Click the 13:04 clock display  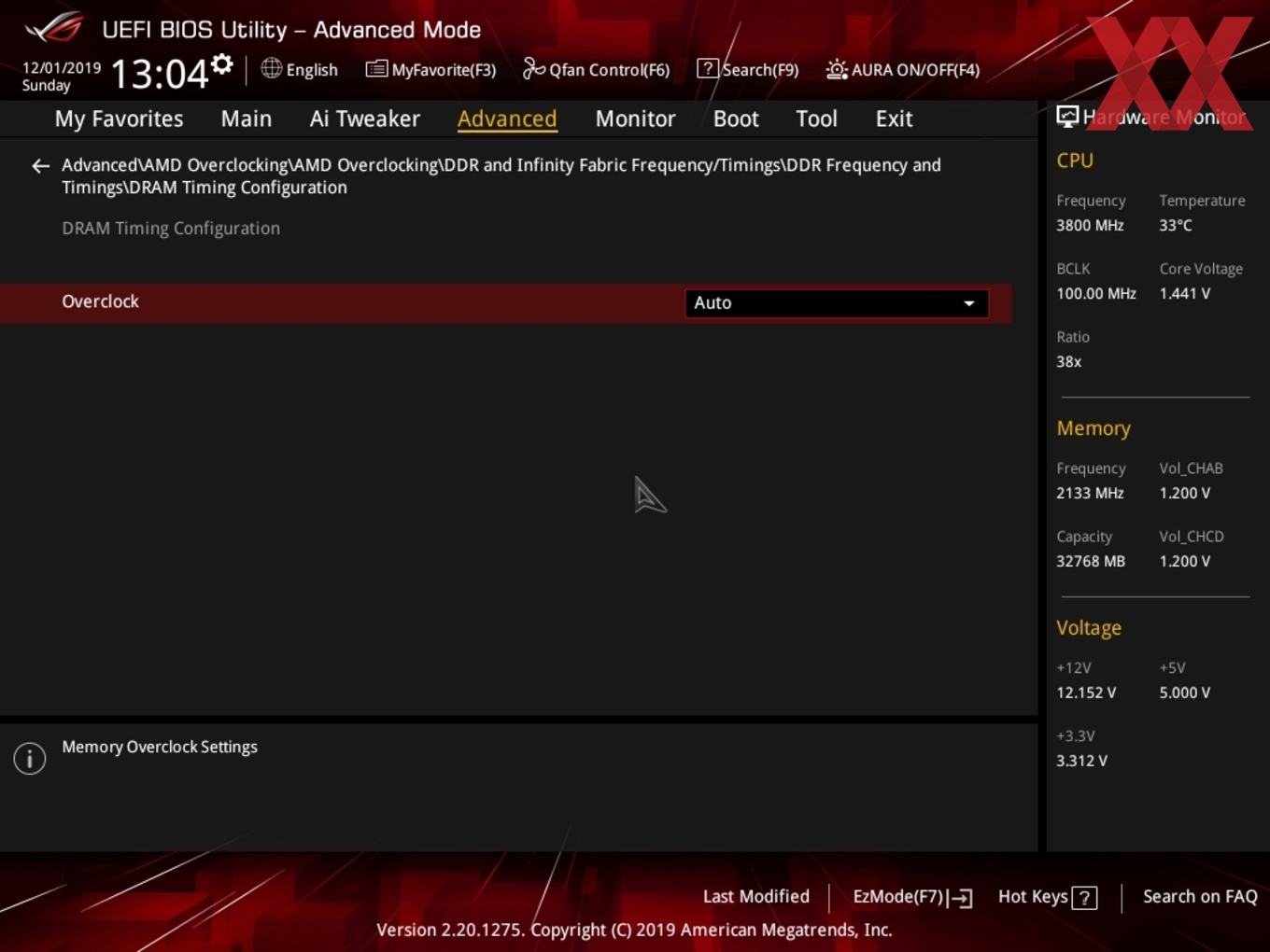160,74
